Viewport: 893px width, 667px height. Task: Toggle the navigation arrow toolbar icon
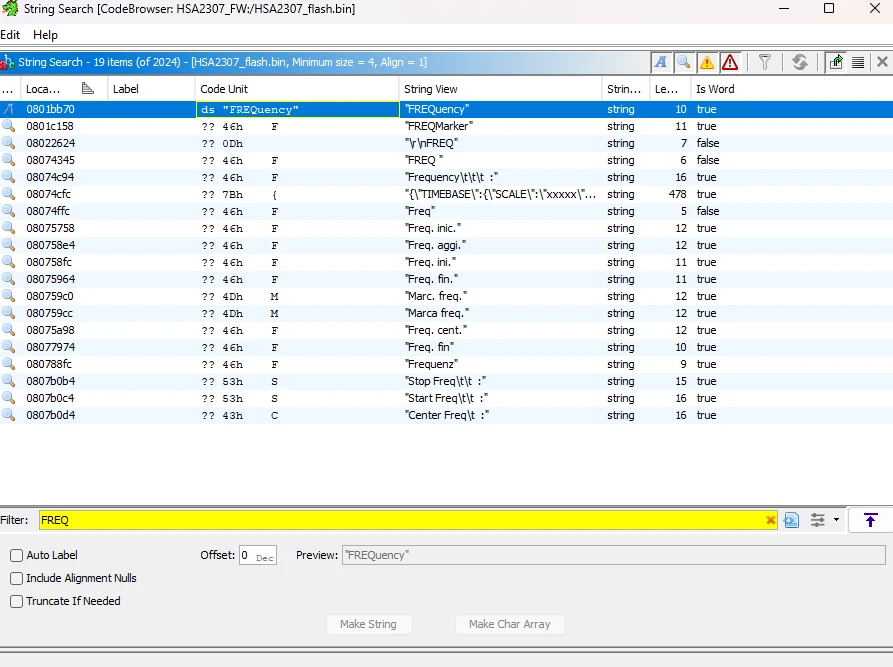(x=835, y=62)
